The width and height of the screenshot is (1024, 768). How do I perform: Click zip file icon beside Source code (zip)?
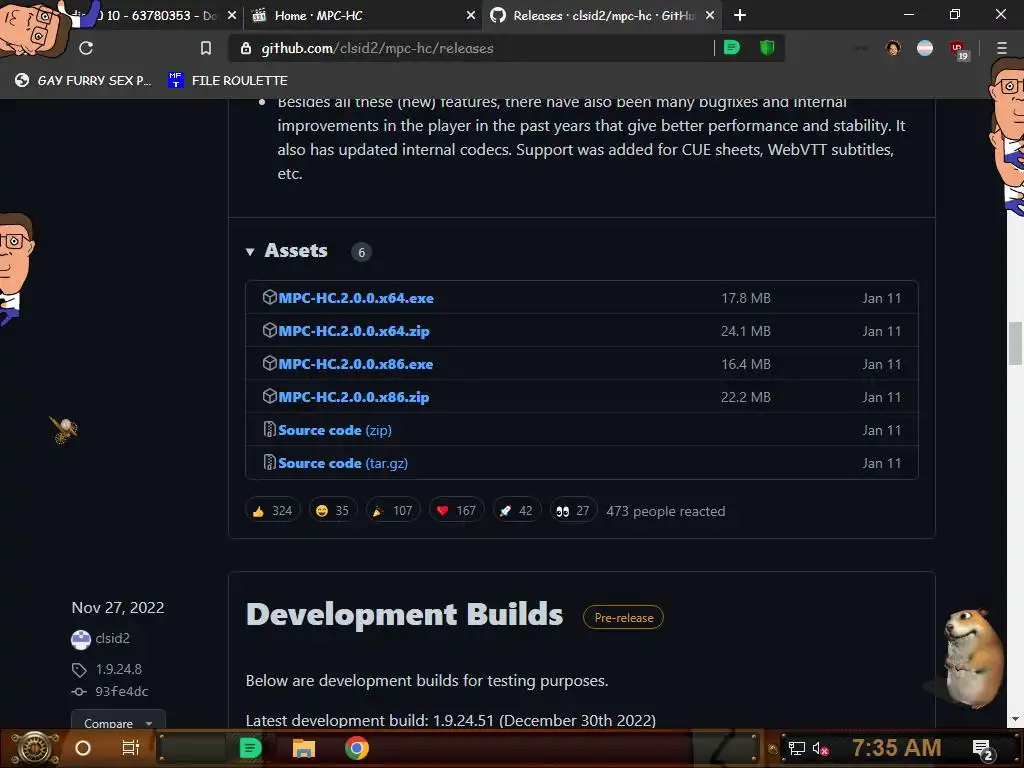pyautogui.click(x=269, y=429)
